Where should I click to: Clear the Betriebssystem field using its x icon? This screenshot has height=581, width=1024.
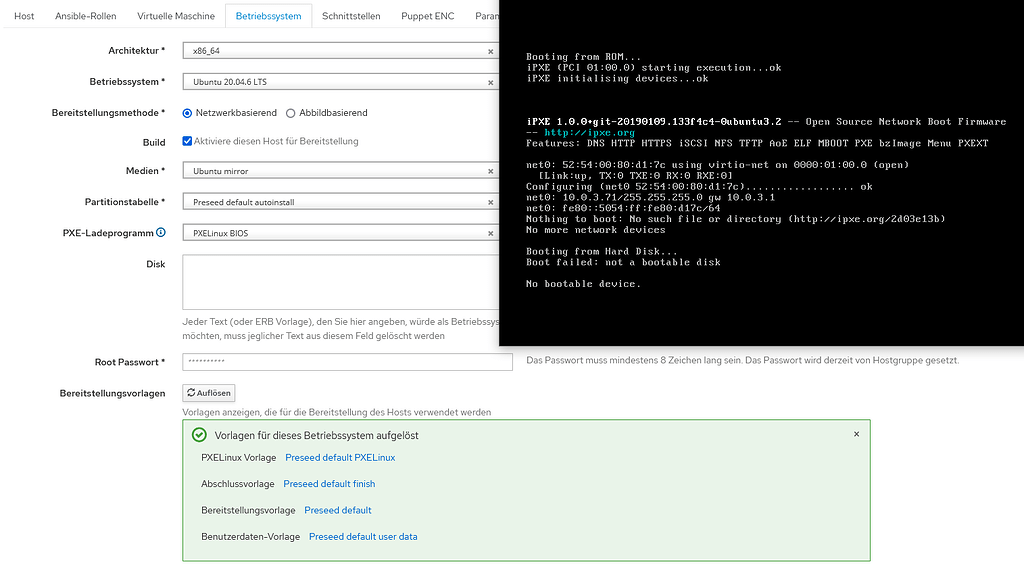point(491,81)
